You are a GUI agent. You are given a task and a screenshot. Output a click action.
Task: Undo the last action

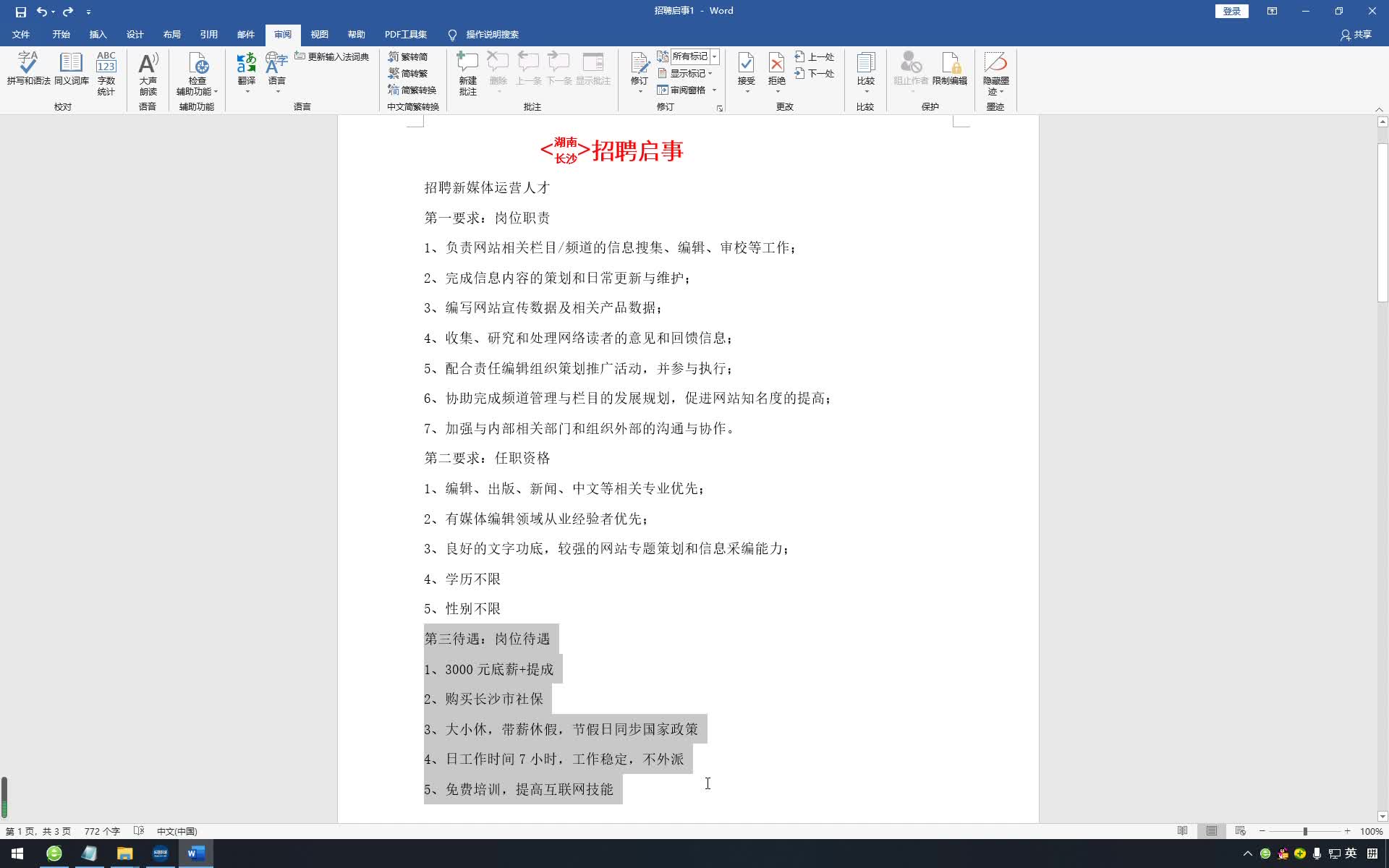pos(42,12)
